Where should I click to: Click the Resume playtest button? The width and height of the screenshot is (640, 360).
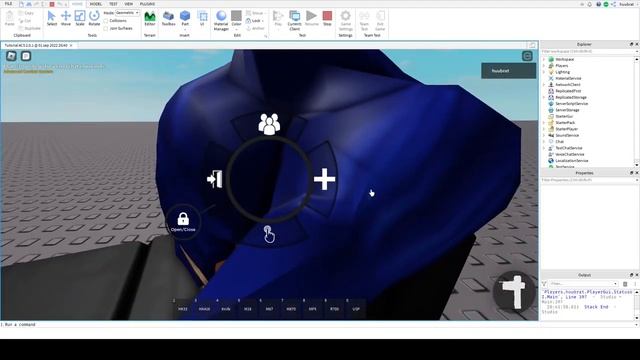click(x=311, y=18)
